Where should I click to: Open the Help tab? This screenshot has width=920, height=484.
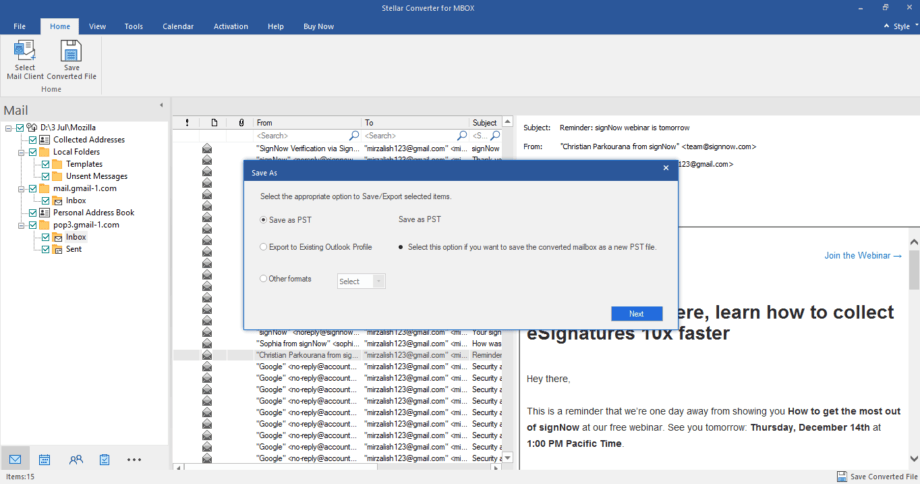click(x=275, y=26)
